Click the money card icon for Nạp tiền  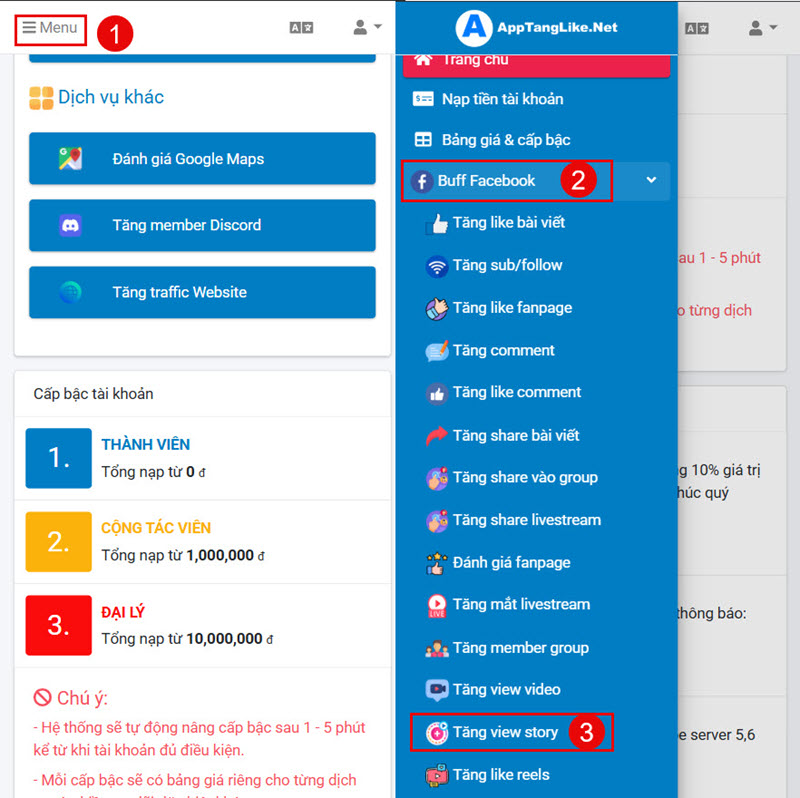(423, 98)
